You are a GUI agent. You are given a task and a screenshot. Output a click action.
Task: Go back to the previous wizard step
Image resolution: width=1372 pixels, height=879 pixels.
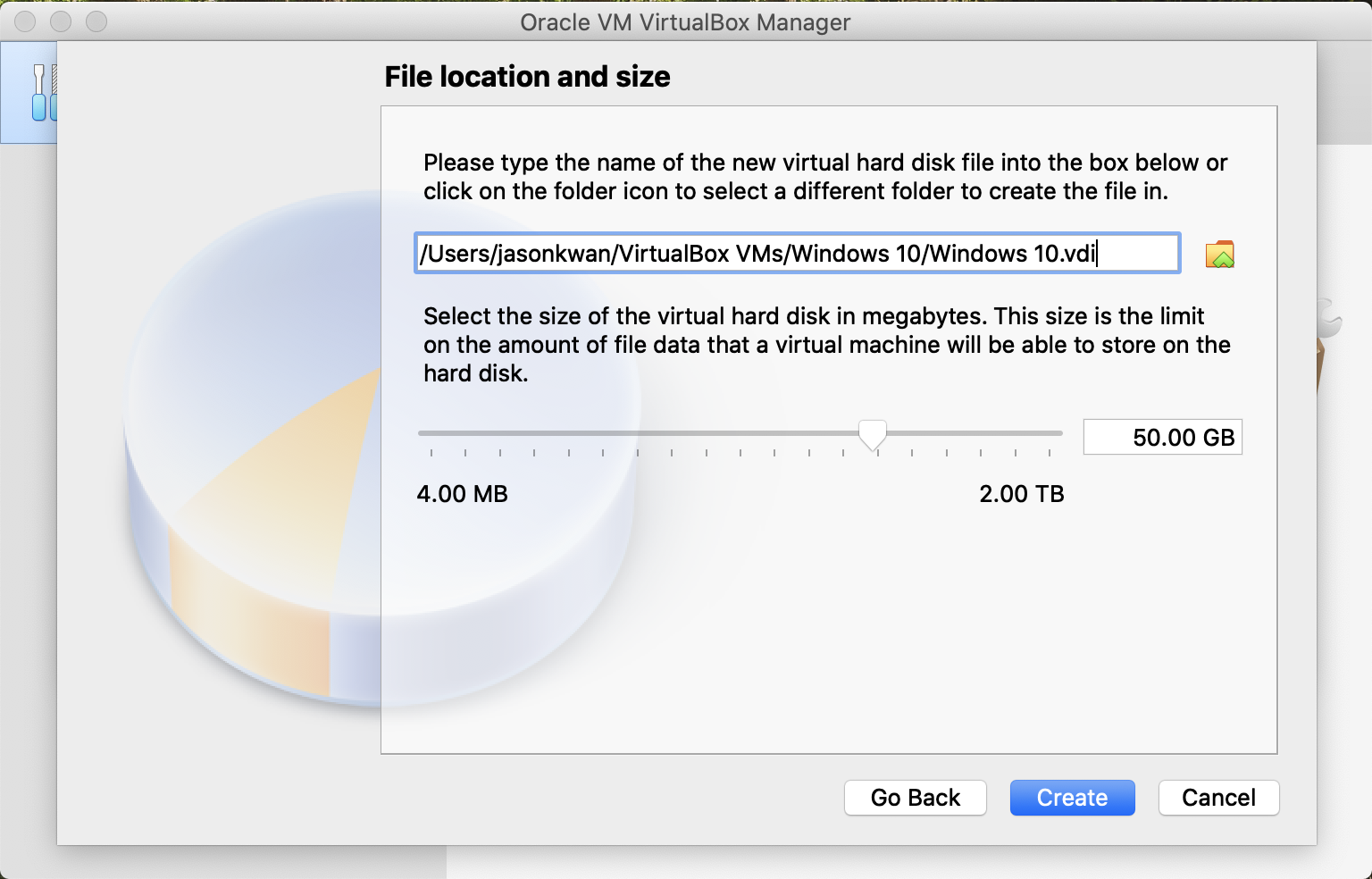[x=916, y=798]
